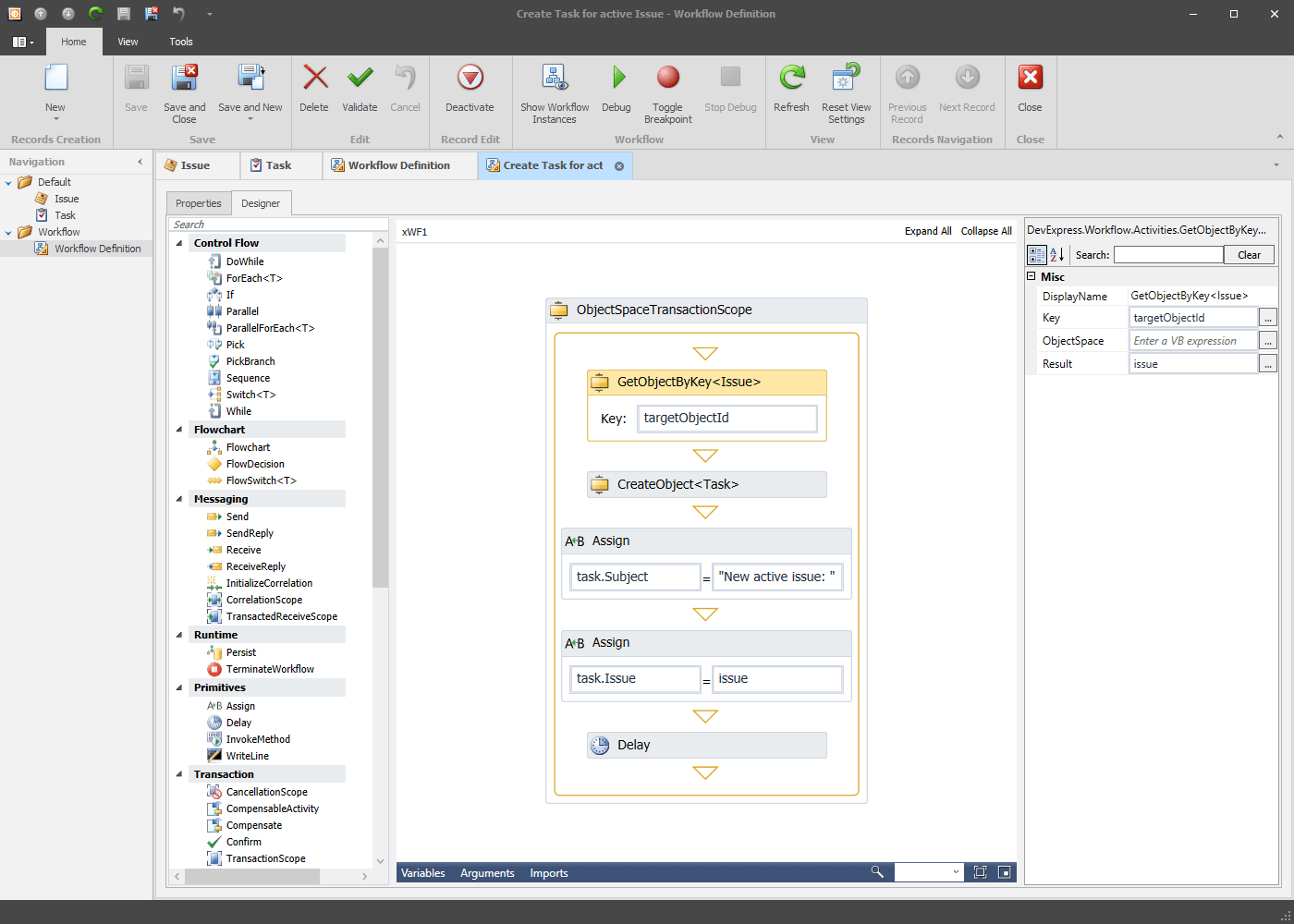Switch property grid to categorized view
The height and width of the screenshot is (924, 1294).
click(1037, 255)
